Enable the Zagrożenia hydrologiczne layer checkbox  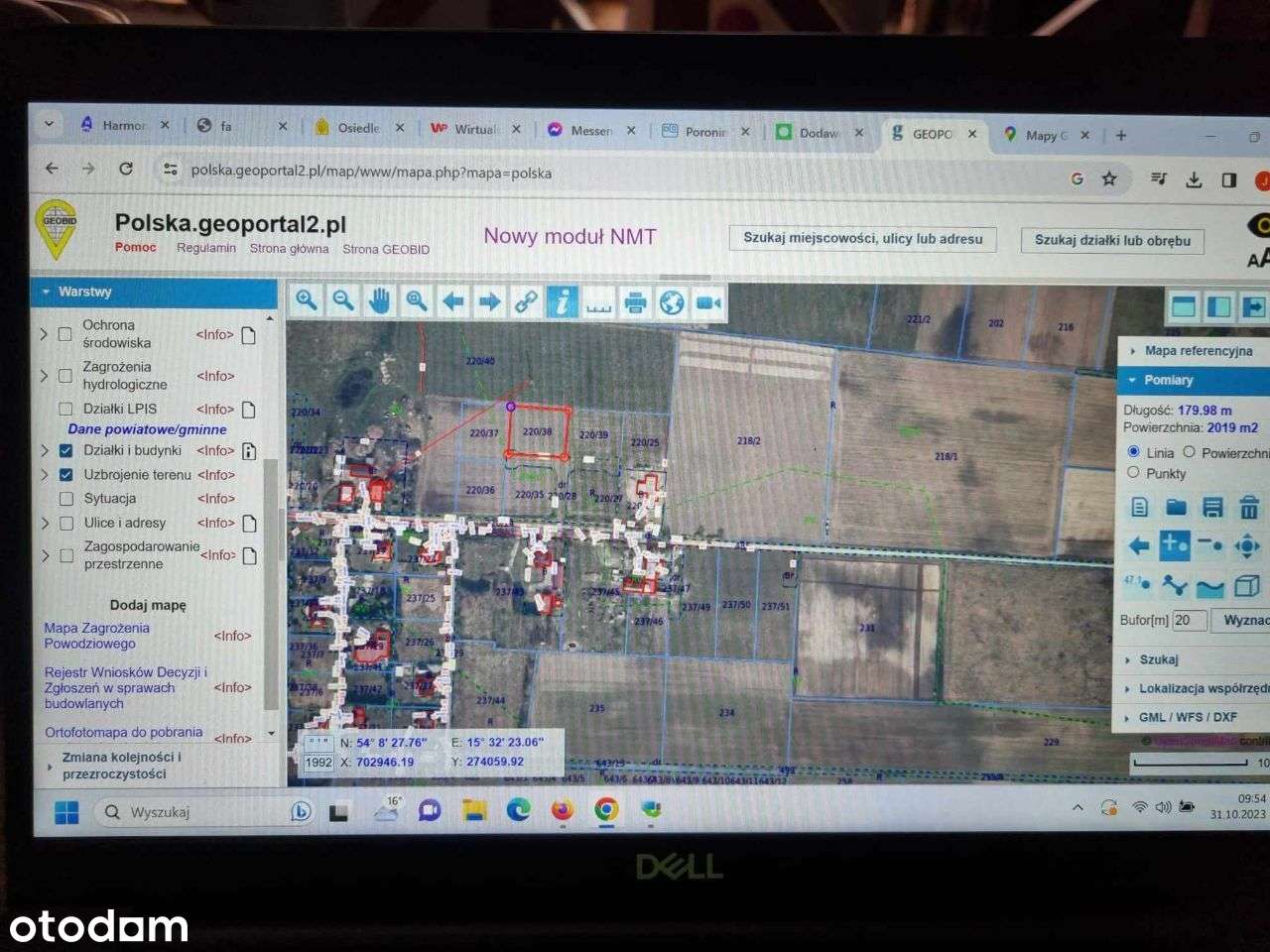coord(64,376)
